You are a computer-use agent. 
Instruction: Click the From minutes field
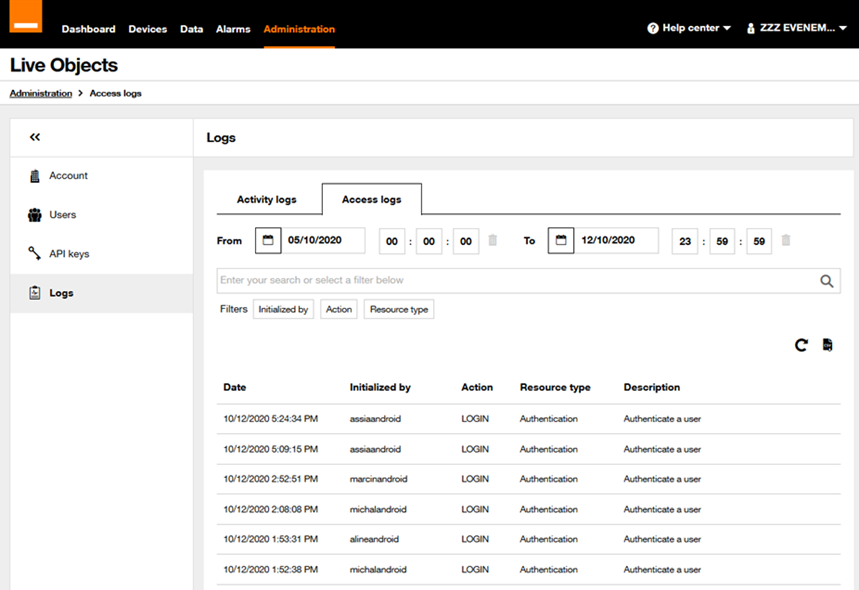429,241
